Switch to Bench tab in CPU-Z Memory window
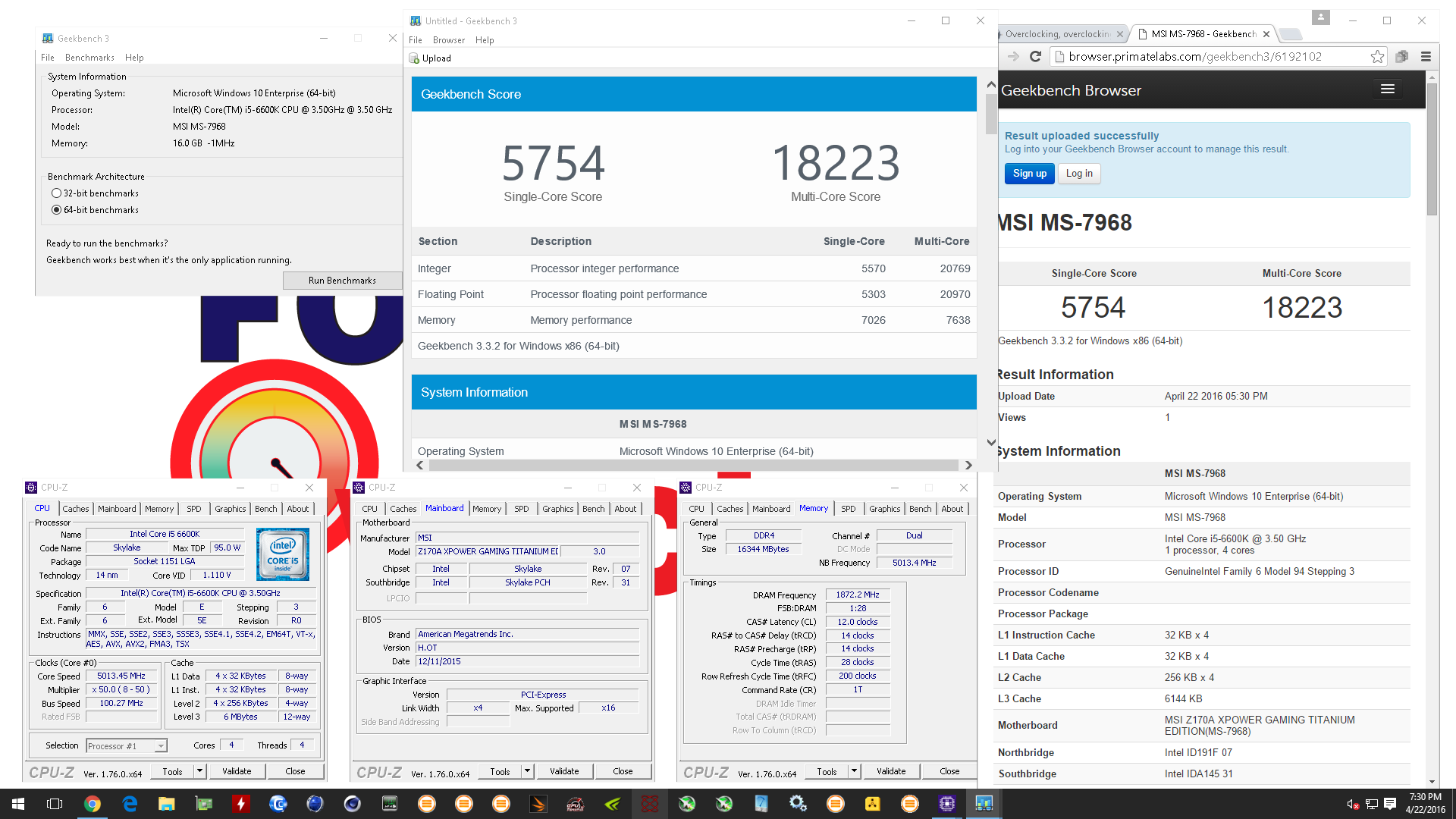 (921, 509)
